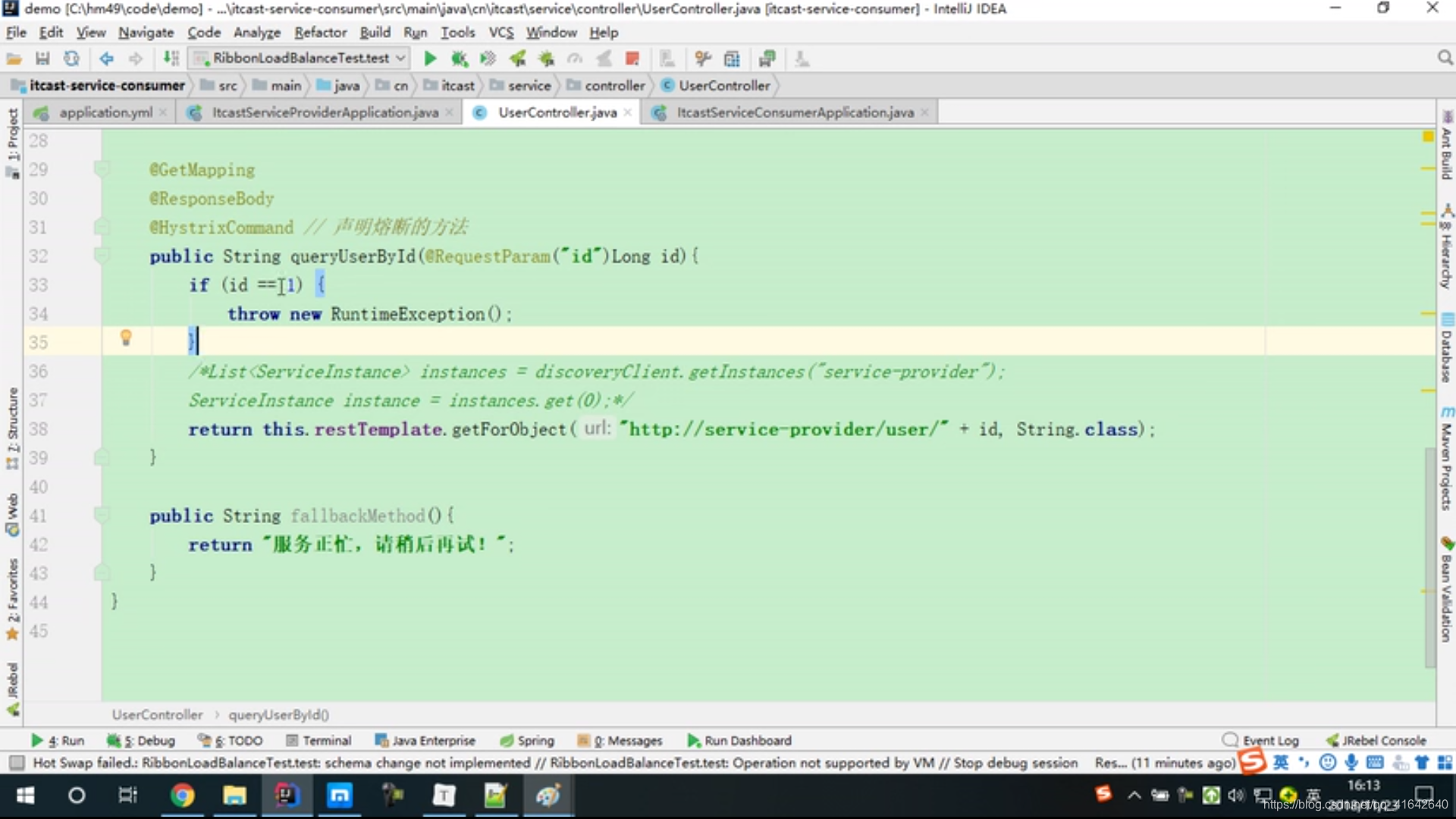Switch to ItcastServiceConsumerApplication.java tab
Screen dimensions: 1456x819
795,112
